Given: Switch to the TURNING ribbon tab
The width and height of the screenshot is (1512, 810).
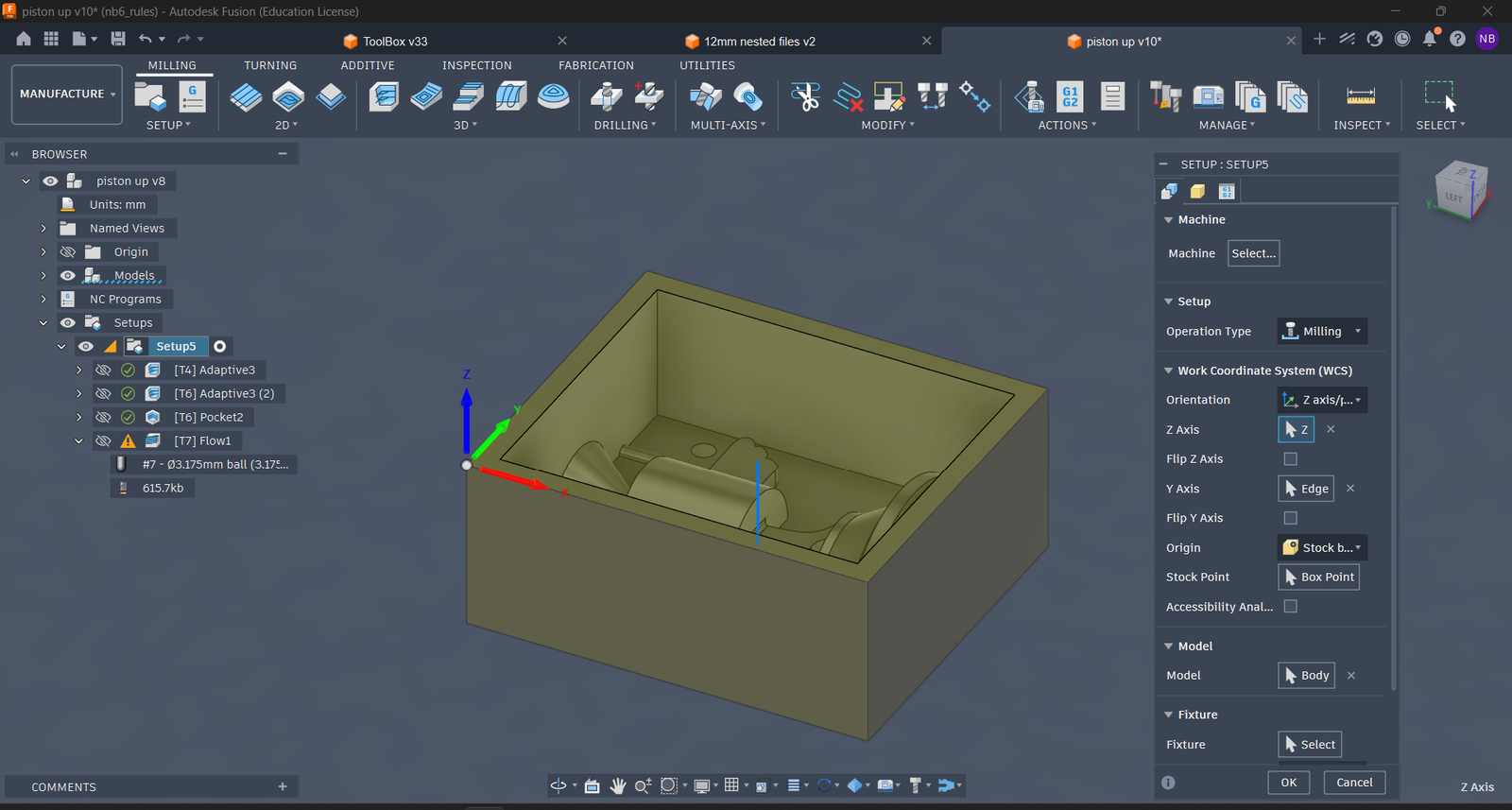Looking at the screenshot, I should (x=270, y=65).
